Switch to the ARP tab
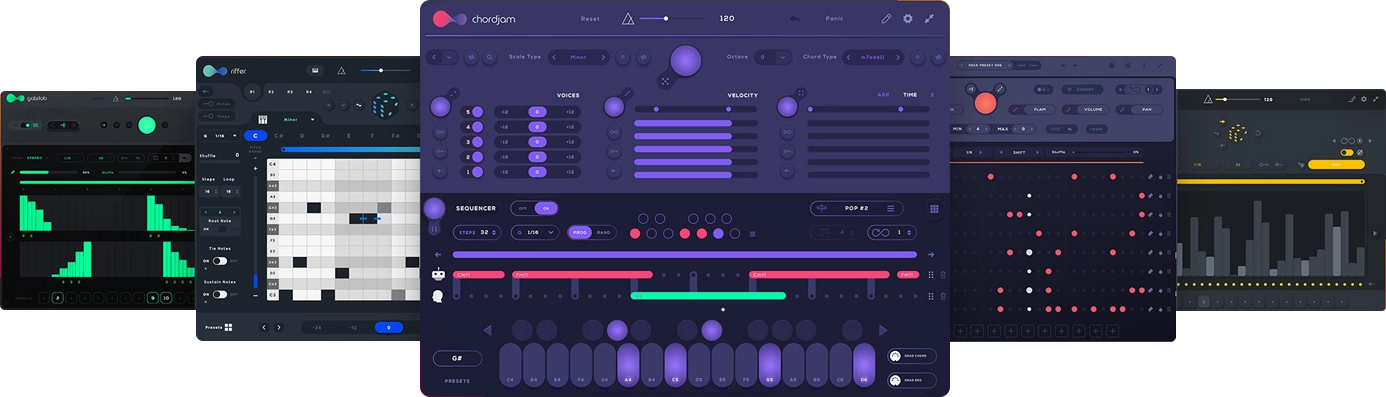Viewport: 1386px width, 397px height. click(x=883, y=95)
